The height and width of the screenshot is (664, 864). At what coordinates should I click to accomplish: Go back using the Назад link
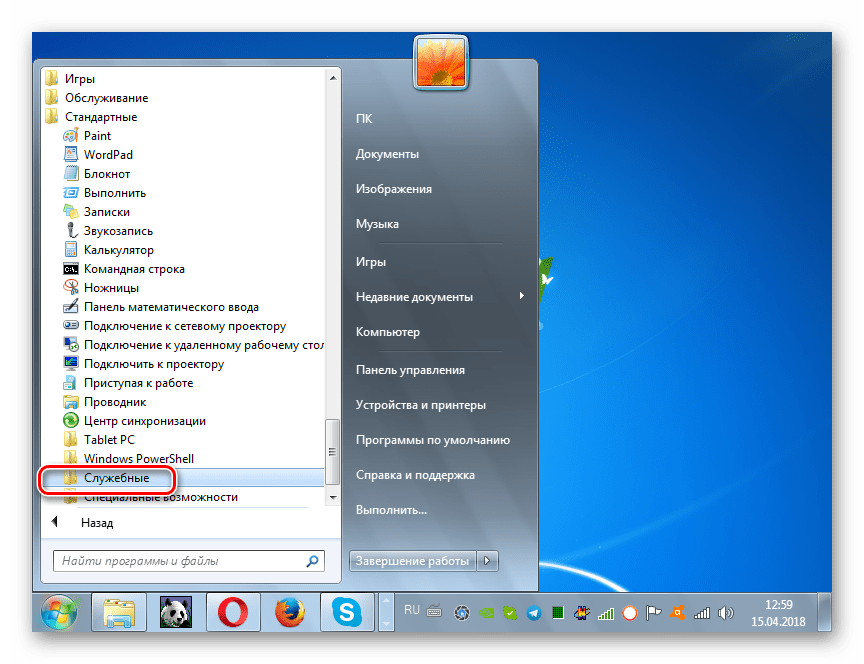click(x=97, y=522)
